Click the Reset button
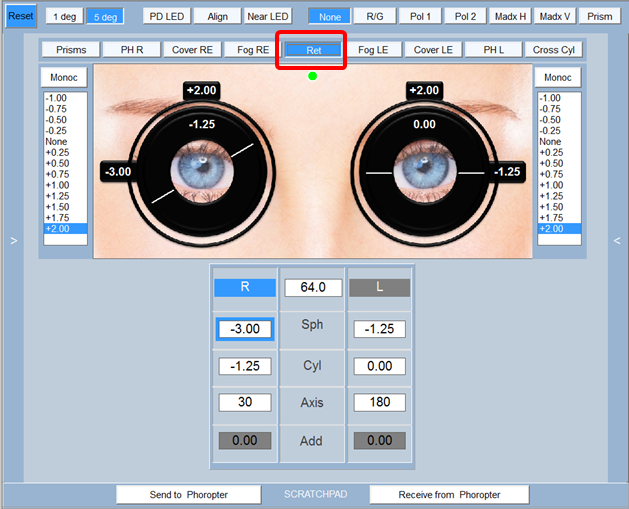 pyautogui.click(x=20, y=17)
